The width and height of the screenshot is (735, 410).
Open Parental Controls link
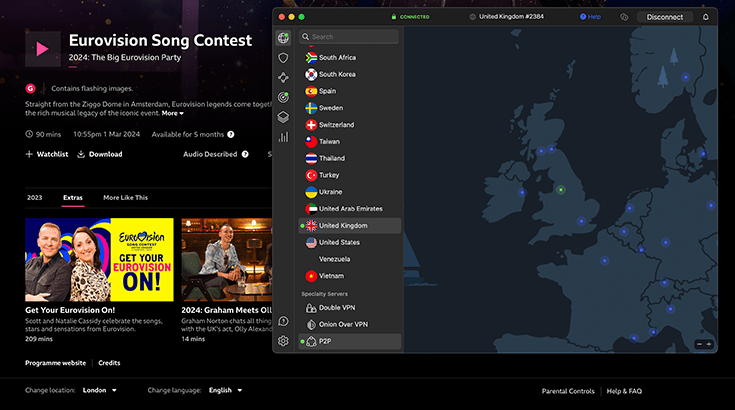pyautogui.click(x=568, y=391)
